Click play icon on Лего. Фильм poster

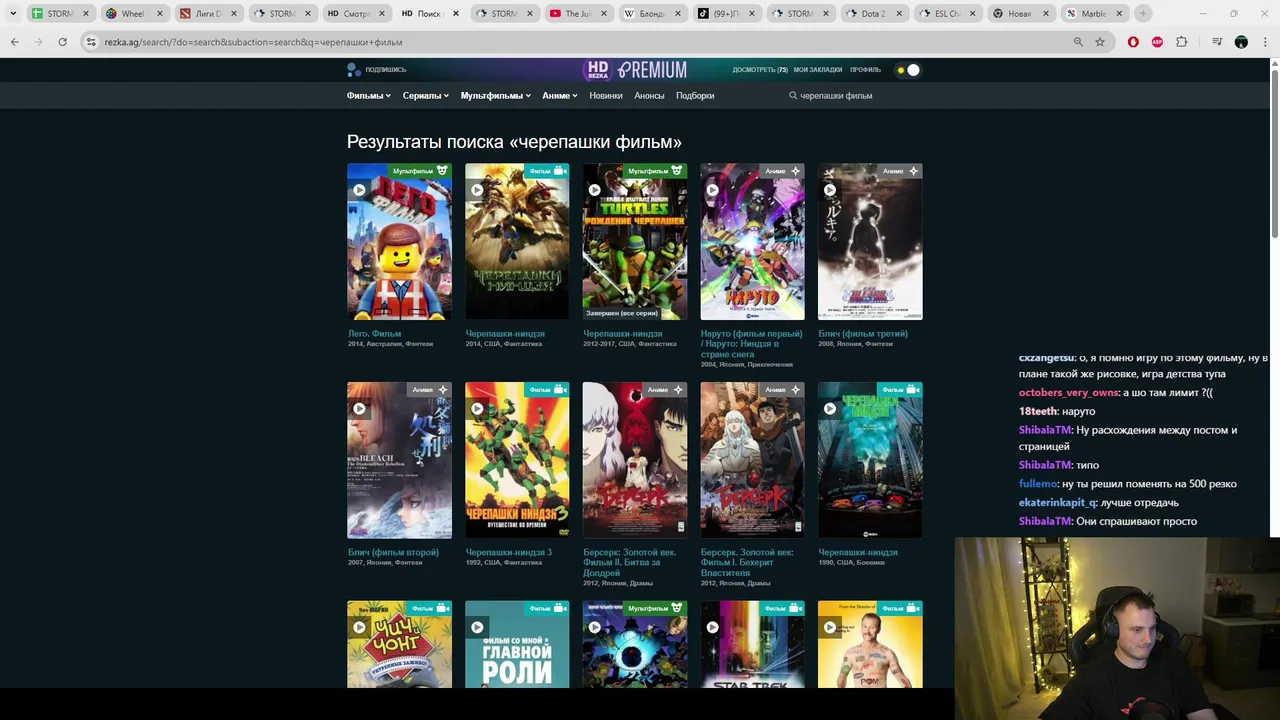pyautogui.click(x=359, y=190)
